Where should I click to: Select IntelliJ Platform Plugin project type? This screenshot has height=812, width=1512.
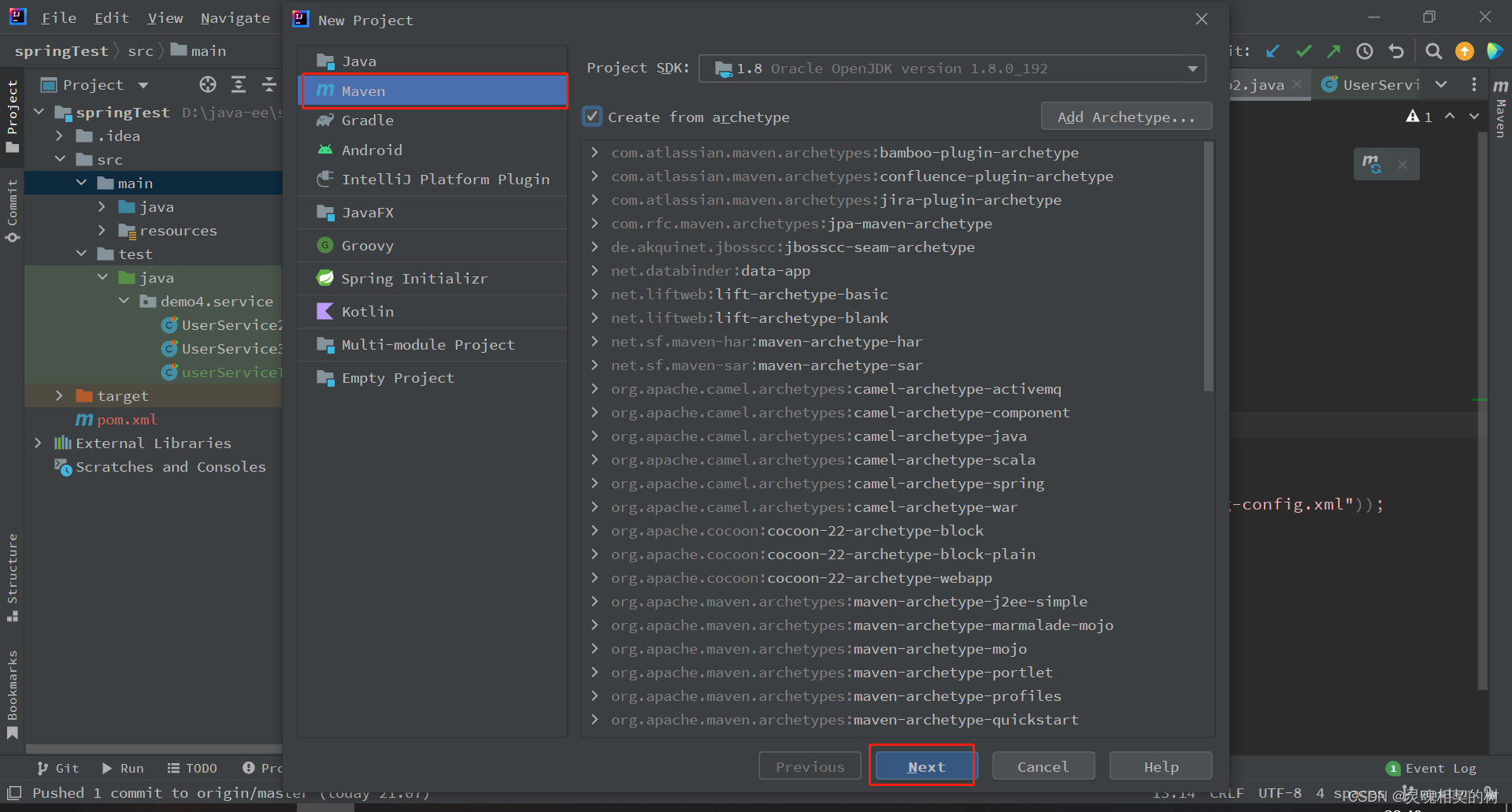tap(432, 179)
